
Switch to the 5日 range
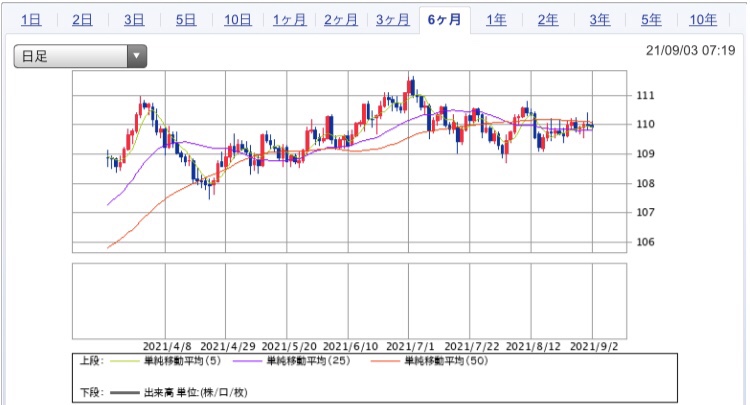186,20
